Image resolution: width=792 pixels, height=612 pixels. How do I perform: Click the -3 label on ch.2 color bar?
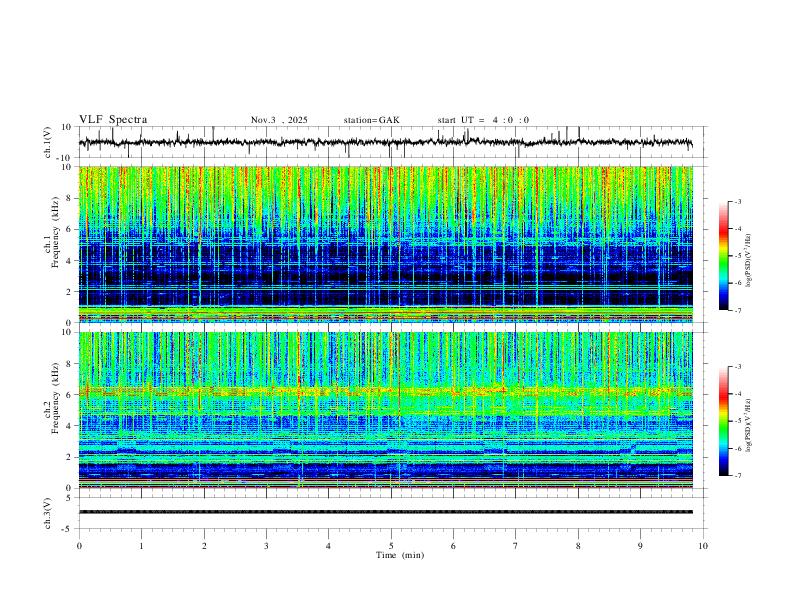coord(737,367)
